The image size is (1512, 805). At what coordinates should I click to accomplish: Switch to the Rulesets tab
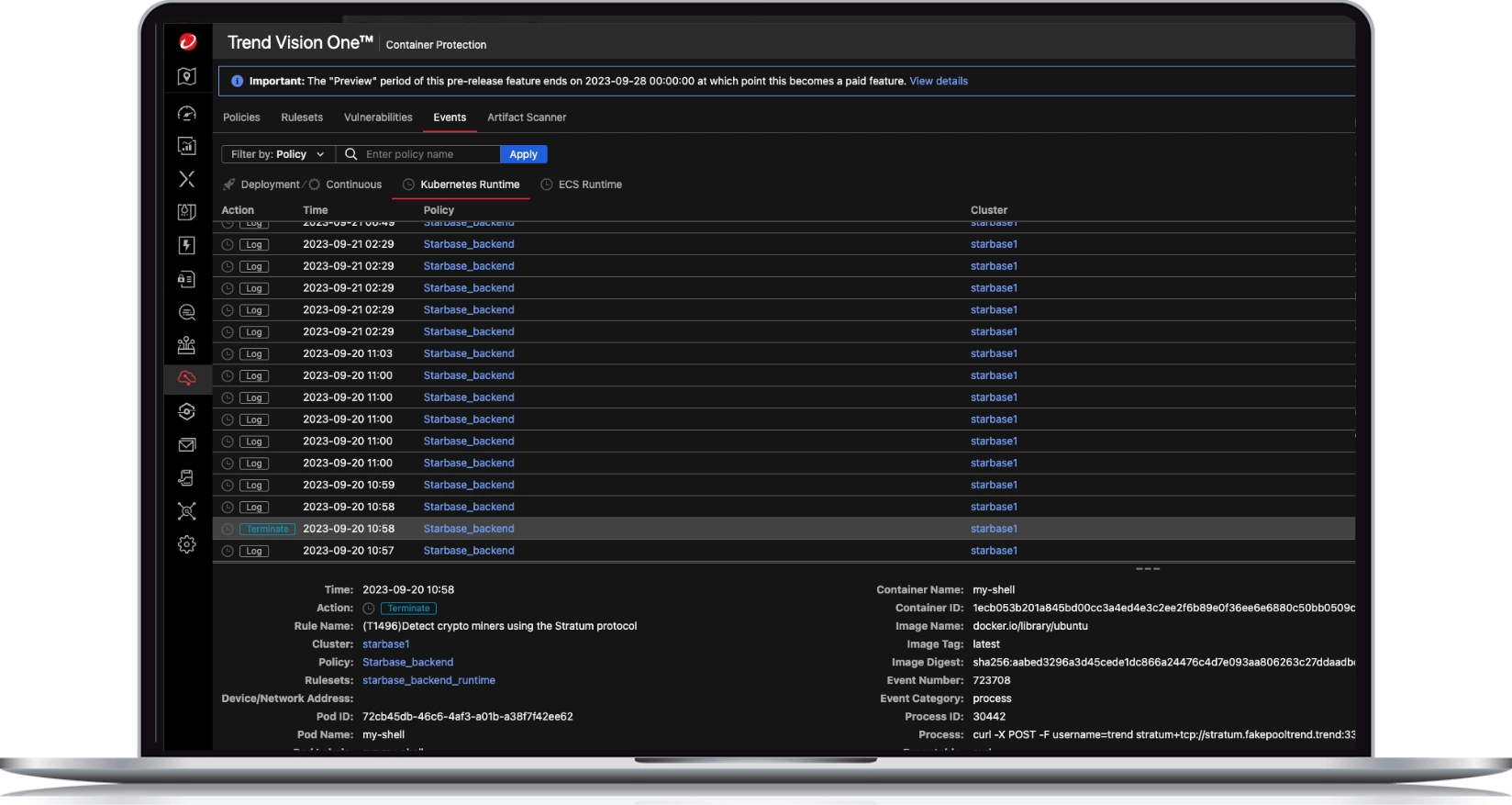(302, 117)
